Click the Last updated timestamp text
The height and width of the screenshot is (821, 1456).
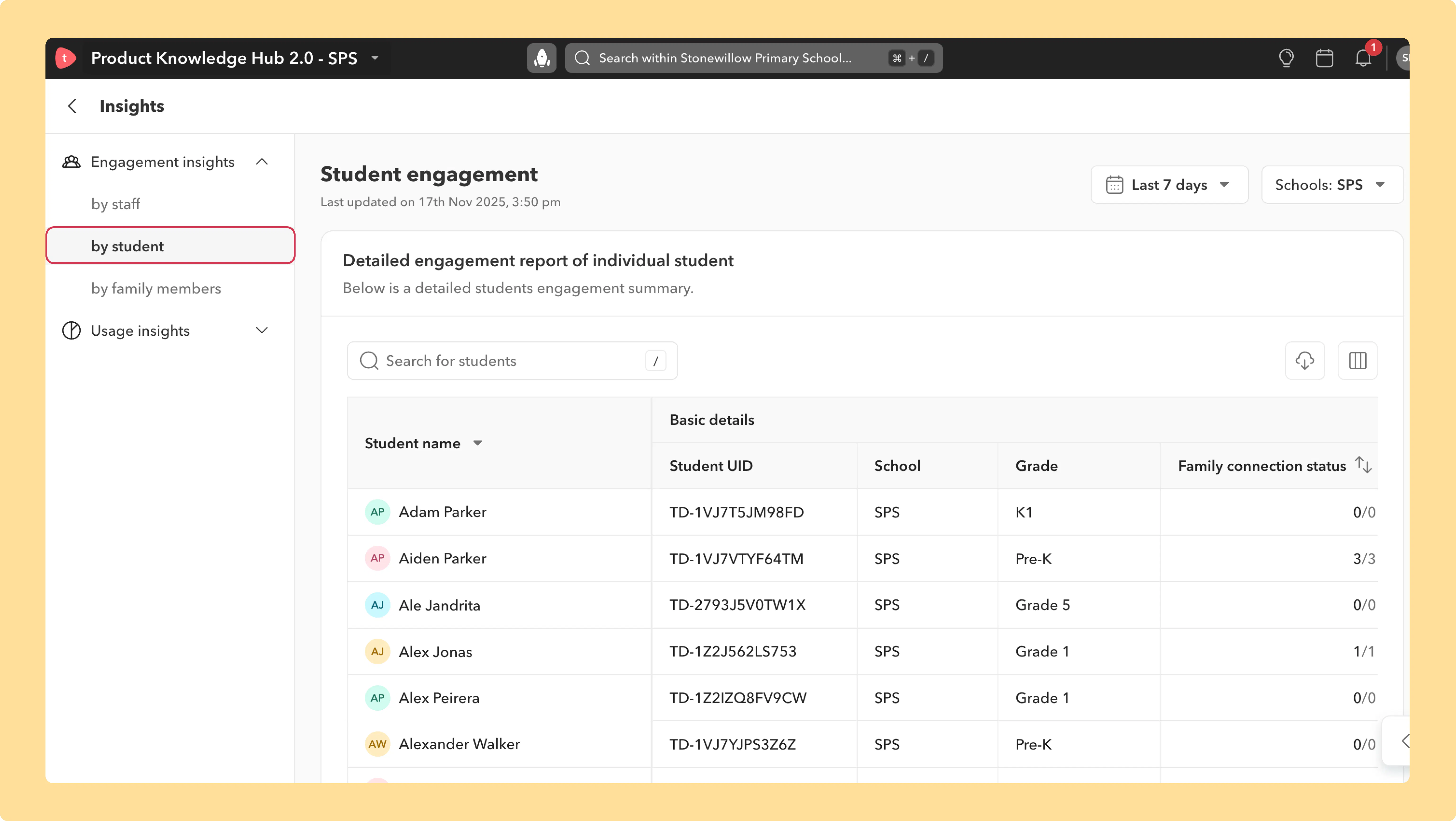coord(440,202)
